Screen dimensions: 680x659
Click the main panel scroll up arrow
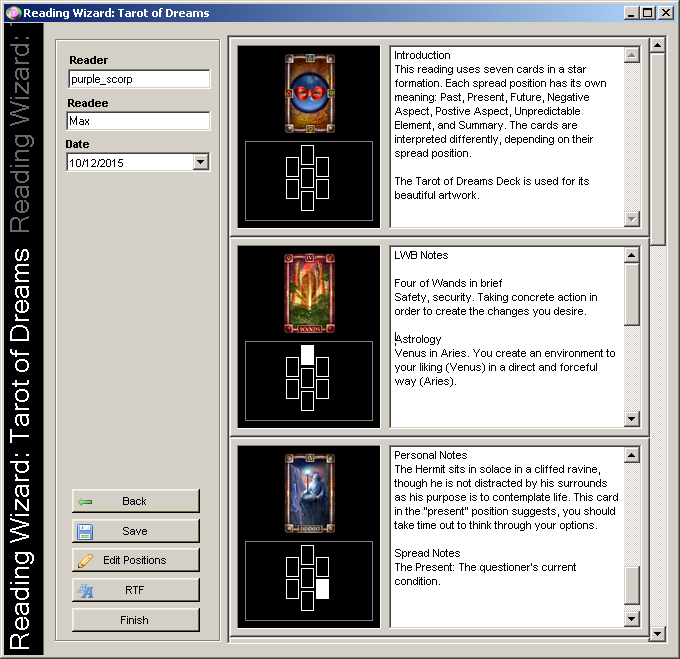[x=657, y=45]
